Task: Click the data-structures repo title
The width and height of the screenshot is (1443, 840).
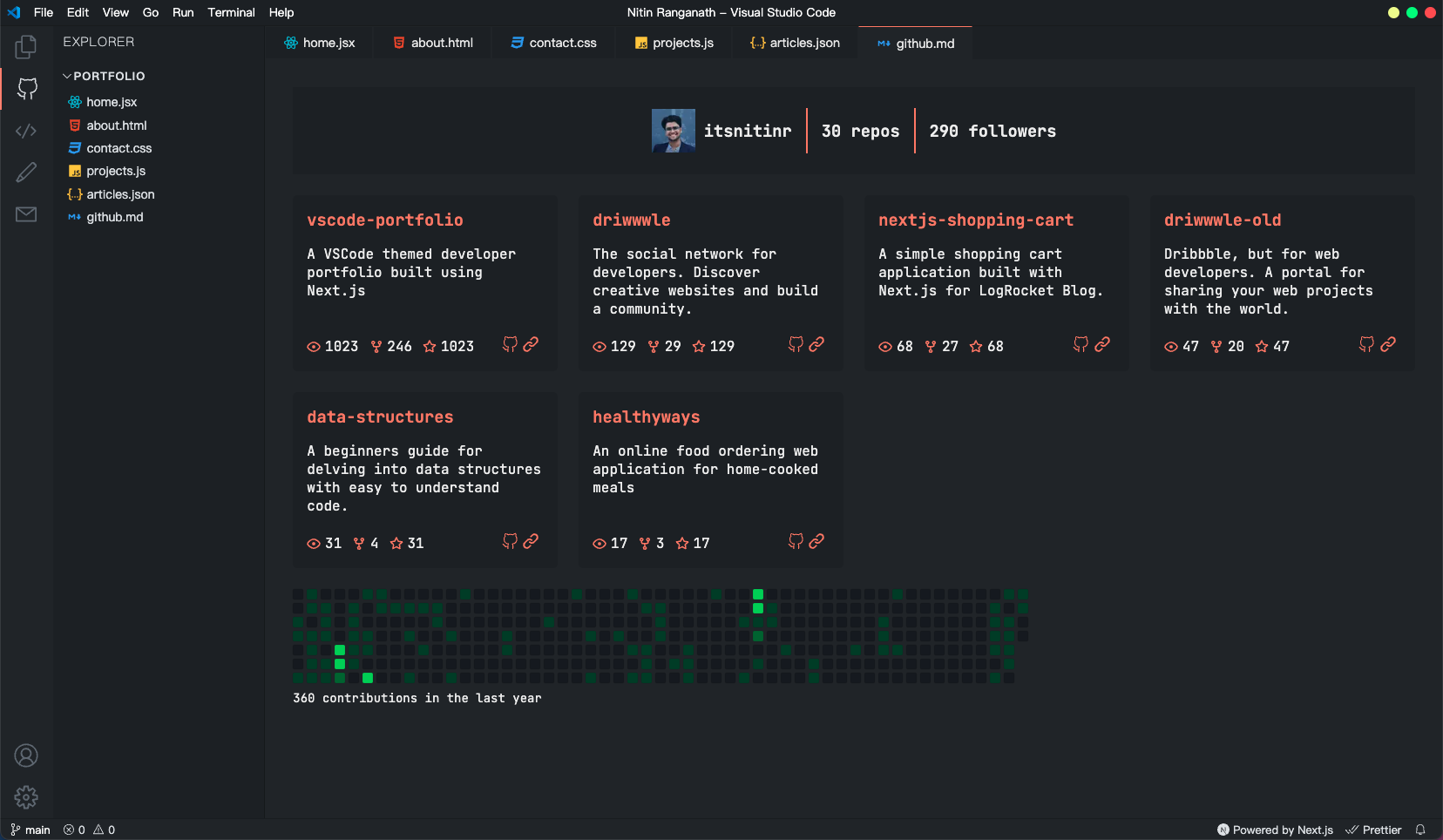Action: 380,417
